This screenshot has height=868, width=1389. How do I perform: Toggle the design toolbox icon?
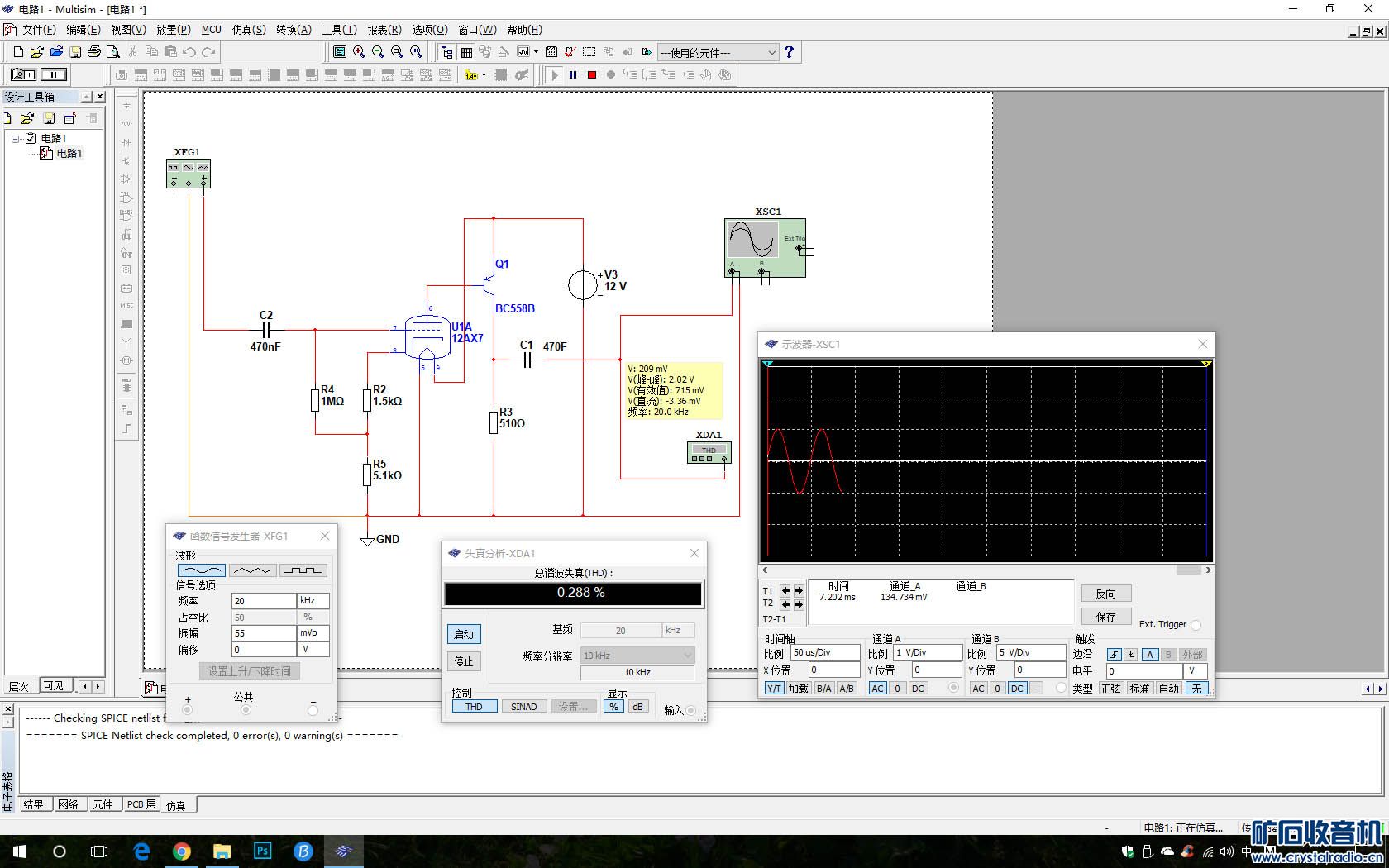[x=447, y=52]
